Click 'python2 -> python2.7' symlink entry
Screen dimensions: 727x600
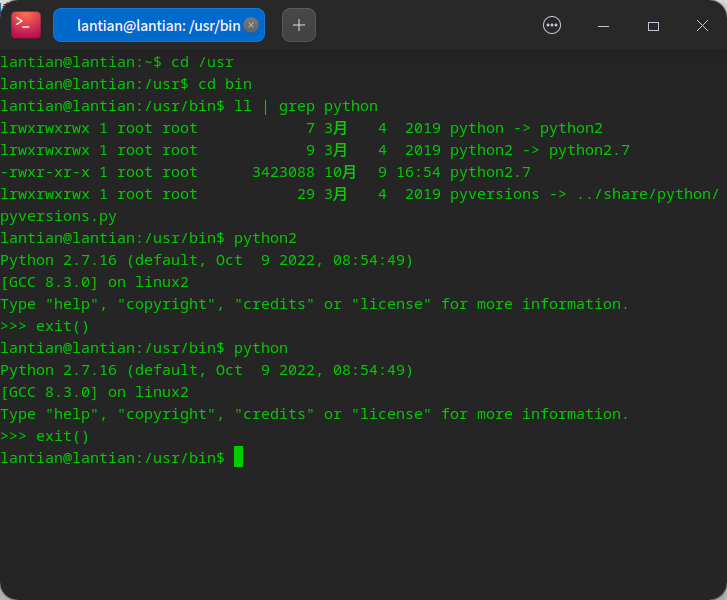[x=539, y=150]
